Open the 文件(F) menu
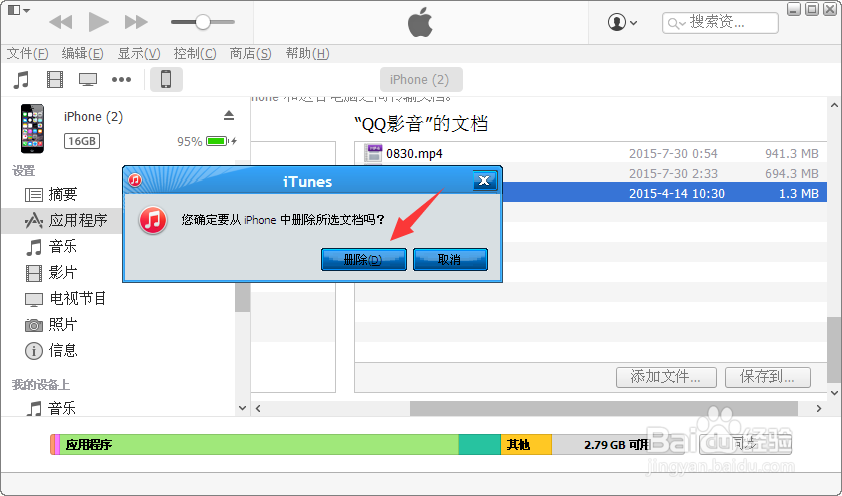 tap(27, 54)
